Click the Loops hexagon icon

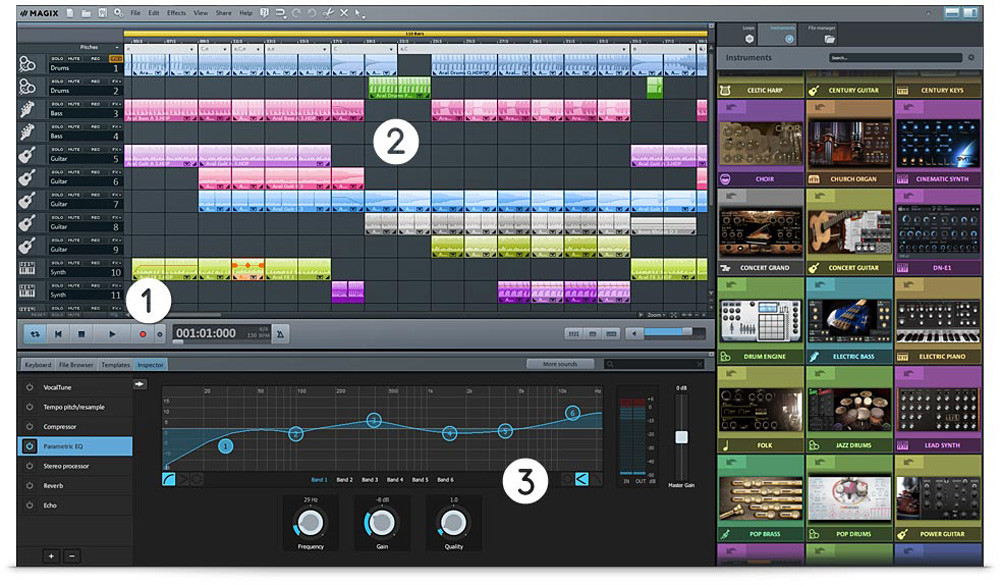tap(749, 39)
